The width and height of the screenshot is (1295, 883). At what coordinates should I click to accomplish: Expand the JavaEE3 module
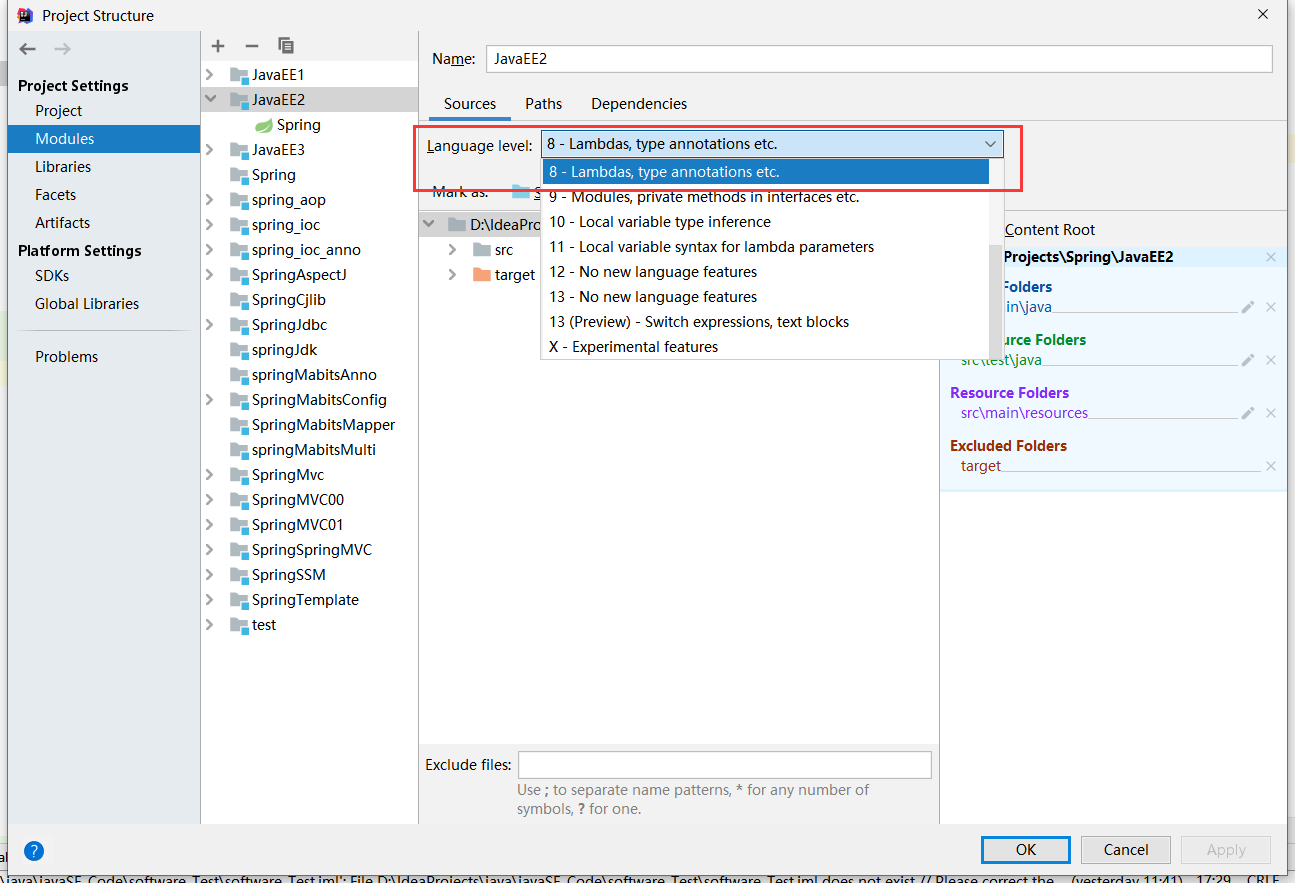210,150
